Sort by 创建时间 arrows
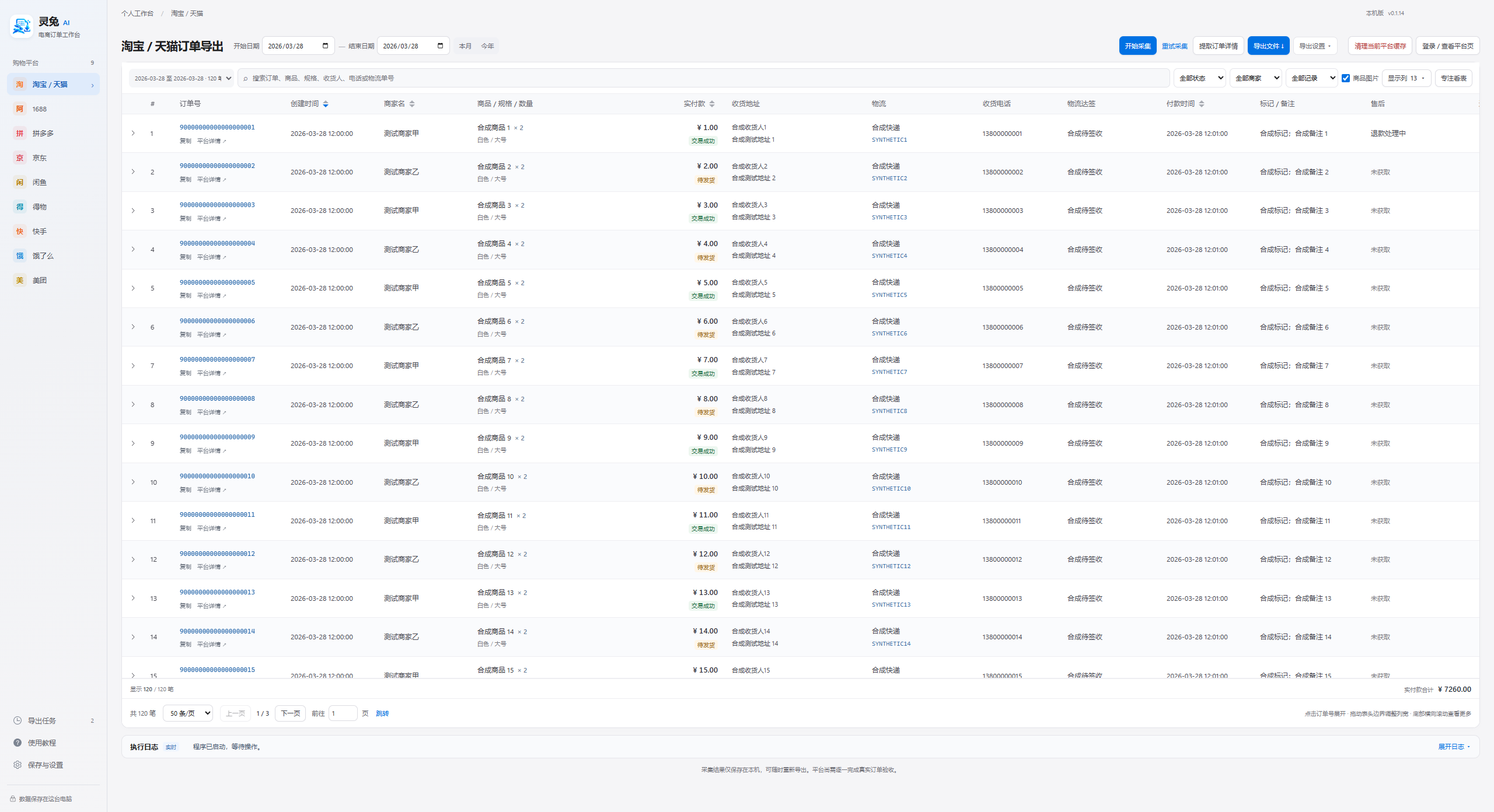Viewport: 1494px width, 812px height. [326, 104]
